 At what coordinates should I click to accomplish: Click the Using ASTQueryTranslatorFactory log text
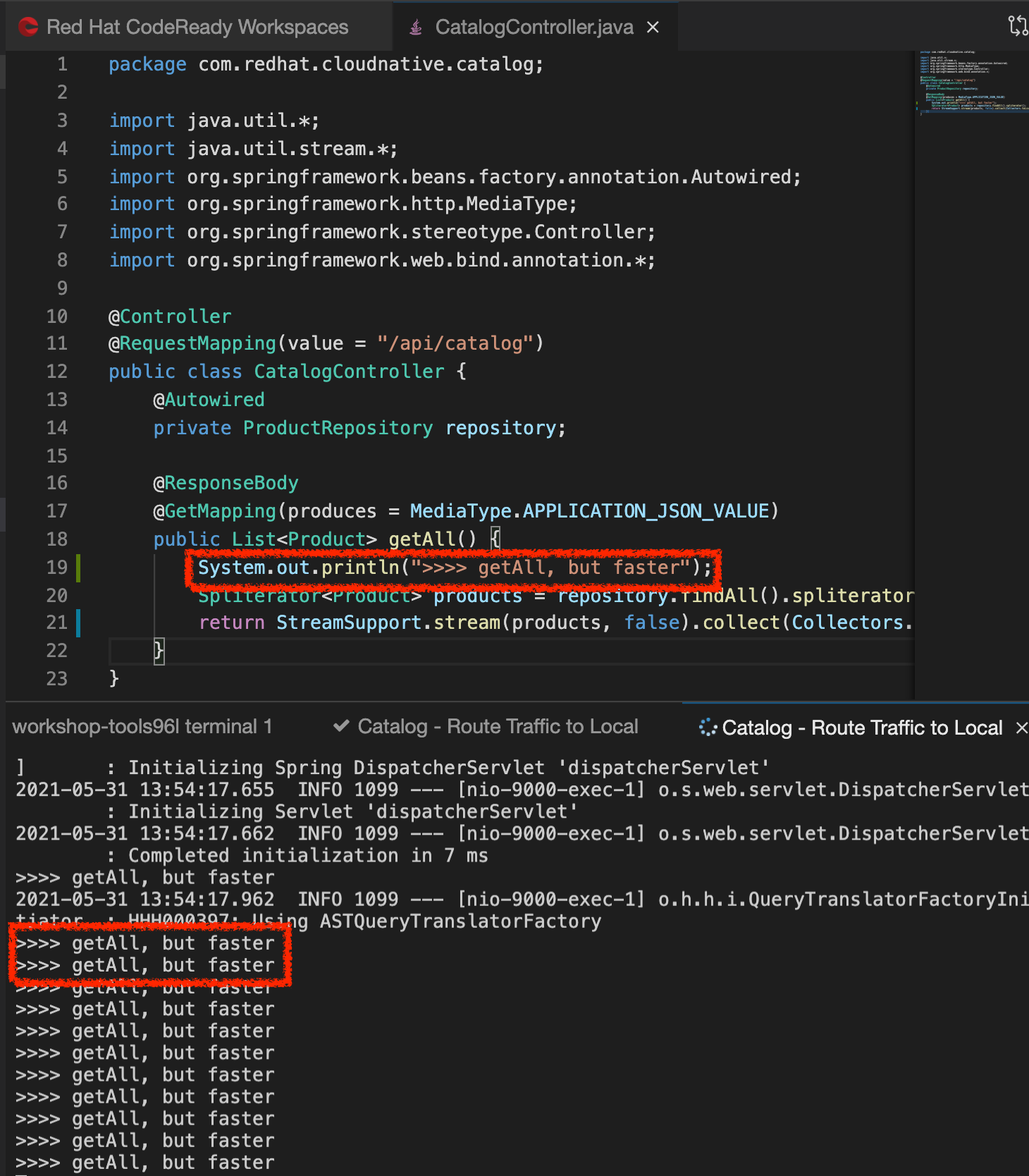pos(427,921)
